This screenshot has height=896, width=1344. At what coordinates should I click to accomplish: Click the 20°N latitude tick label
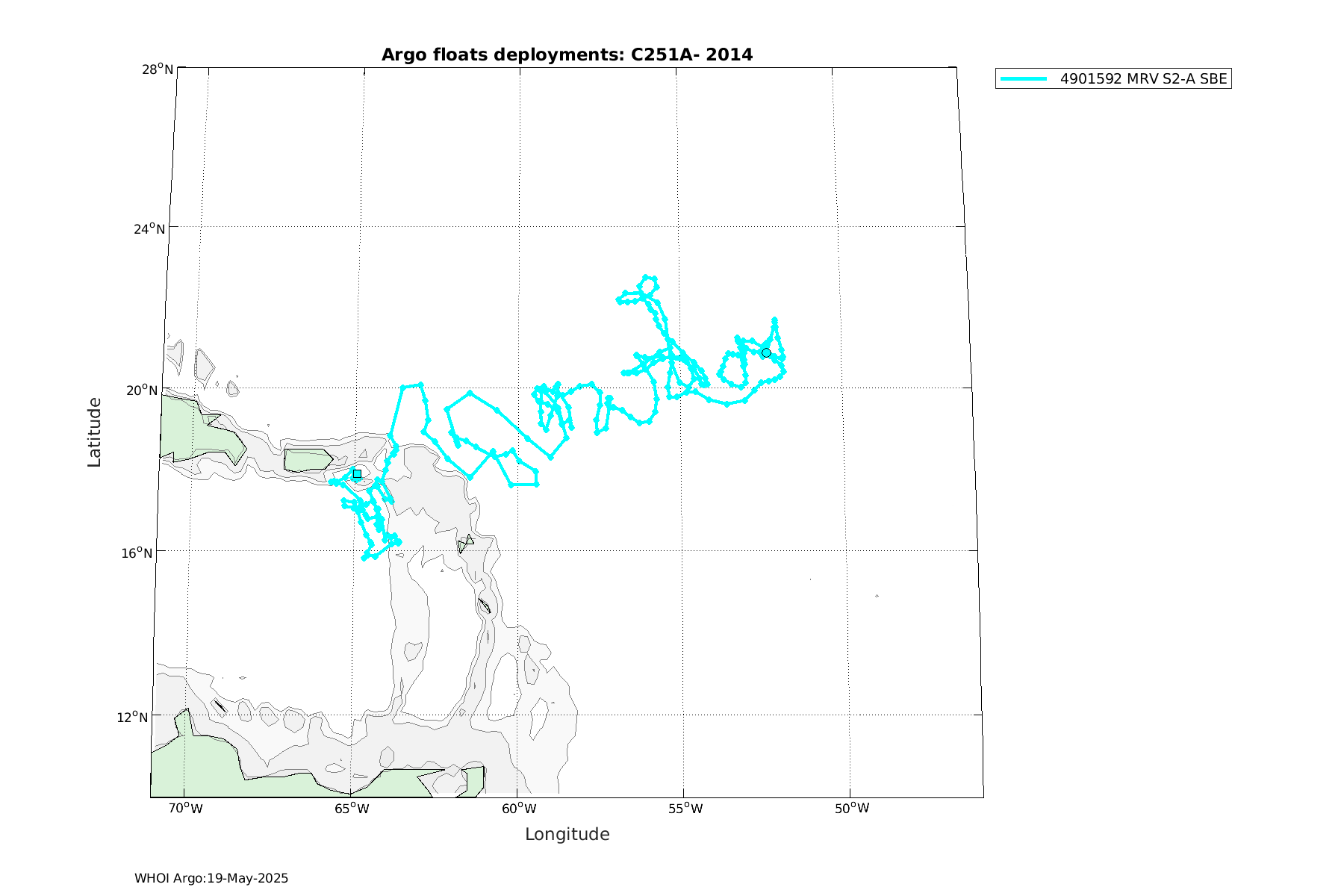[x=142, y=391]
